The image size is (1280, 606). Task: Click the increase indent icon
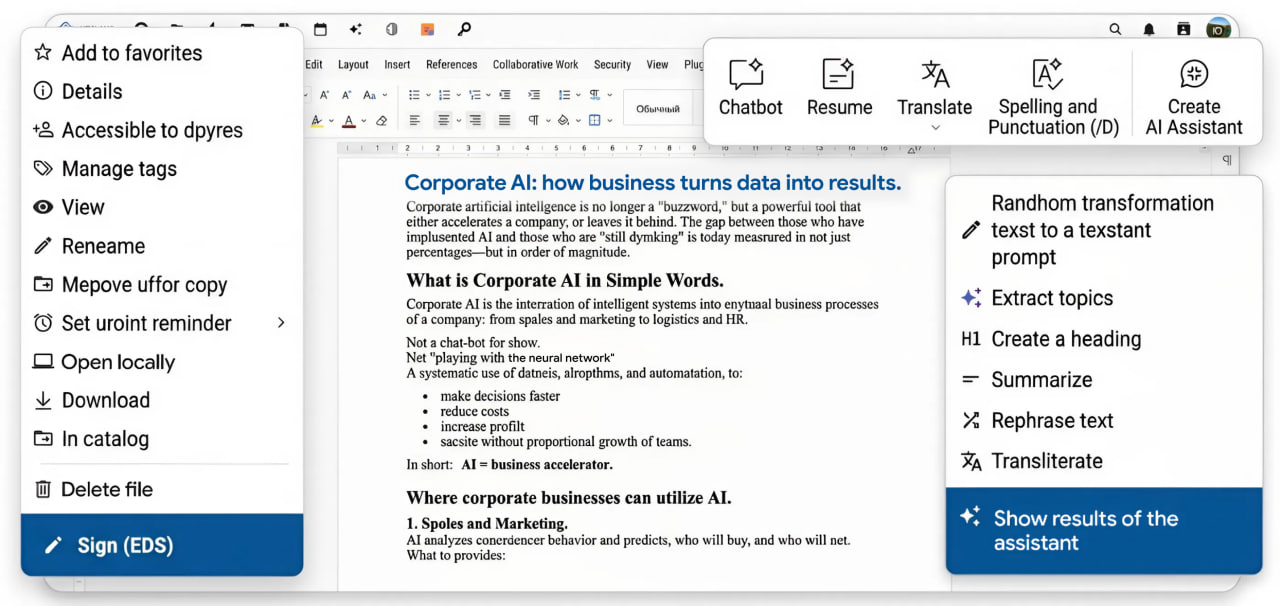(x=534, y=95)
